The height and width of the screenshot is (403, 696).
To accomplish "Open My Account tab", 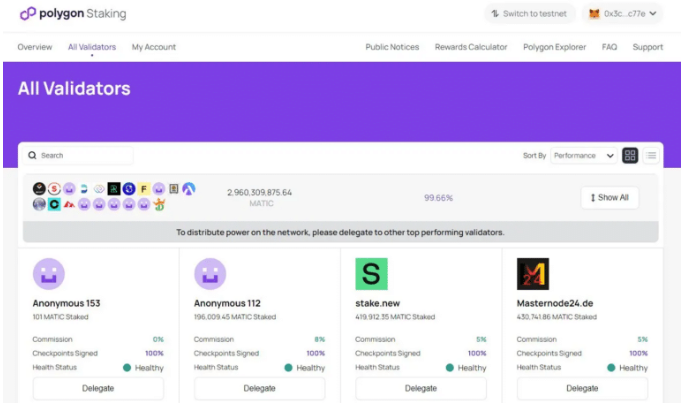I will (154, 47).
